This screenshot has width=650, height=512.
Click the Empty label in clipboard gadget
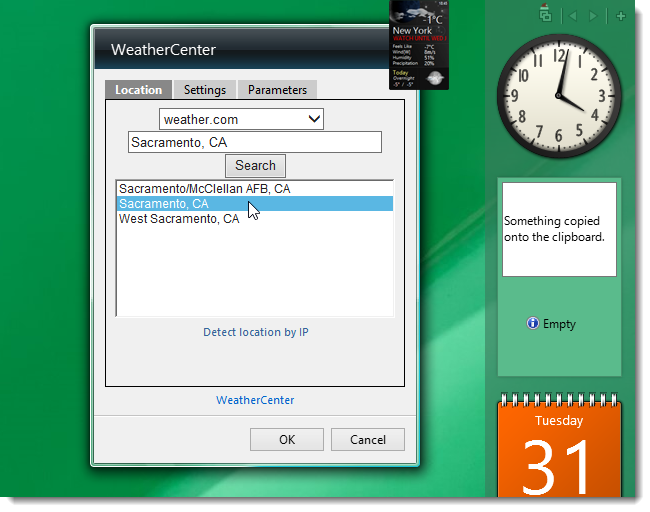[559, 323]
